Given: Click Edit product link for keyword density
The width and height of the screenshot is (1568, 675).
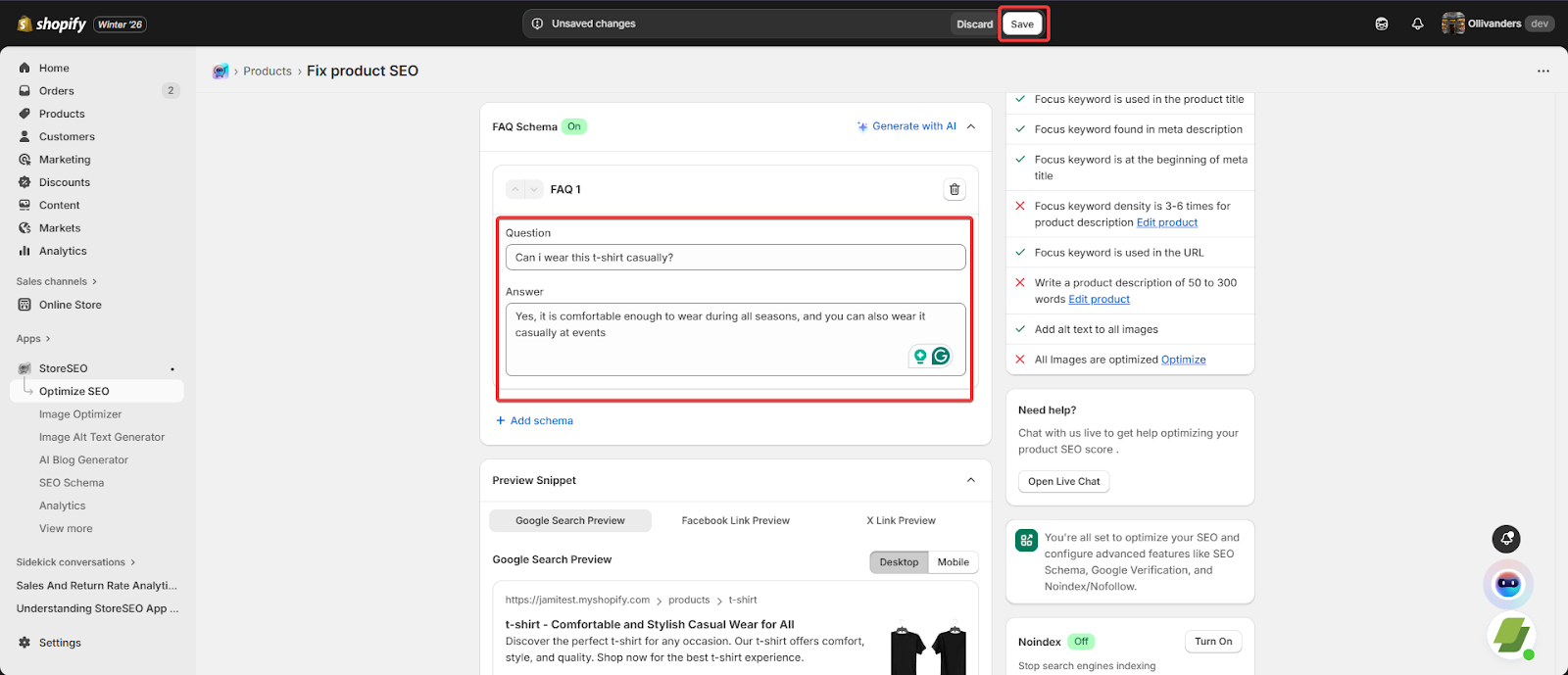Looking at the screenshot, I should point(1167,222).
